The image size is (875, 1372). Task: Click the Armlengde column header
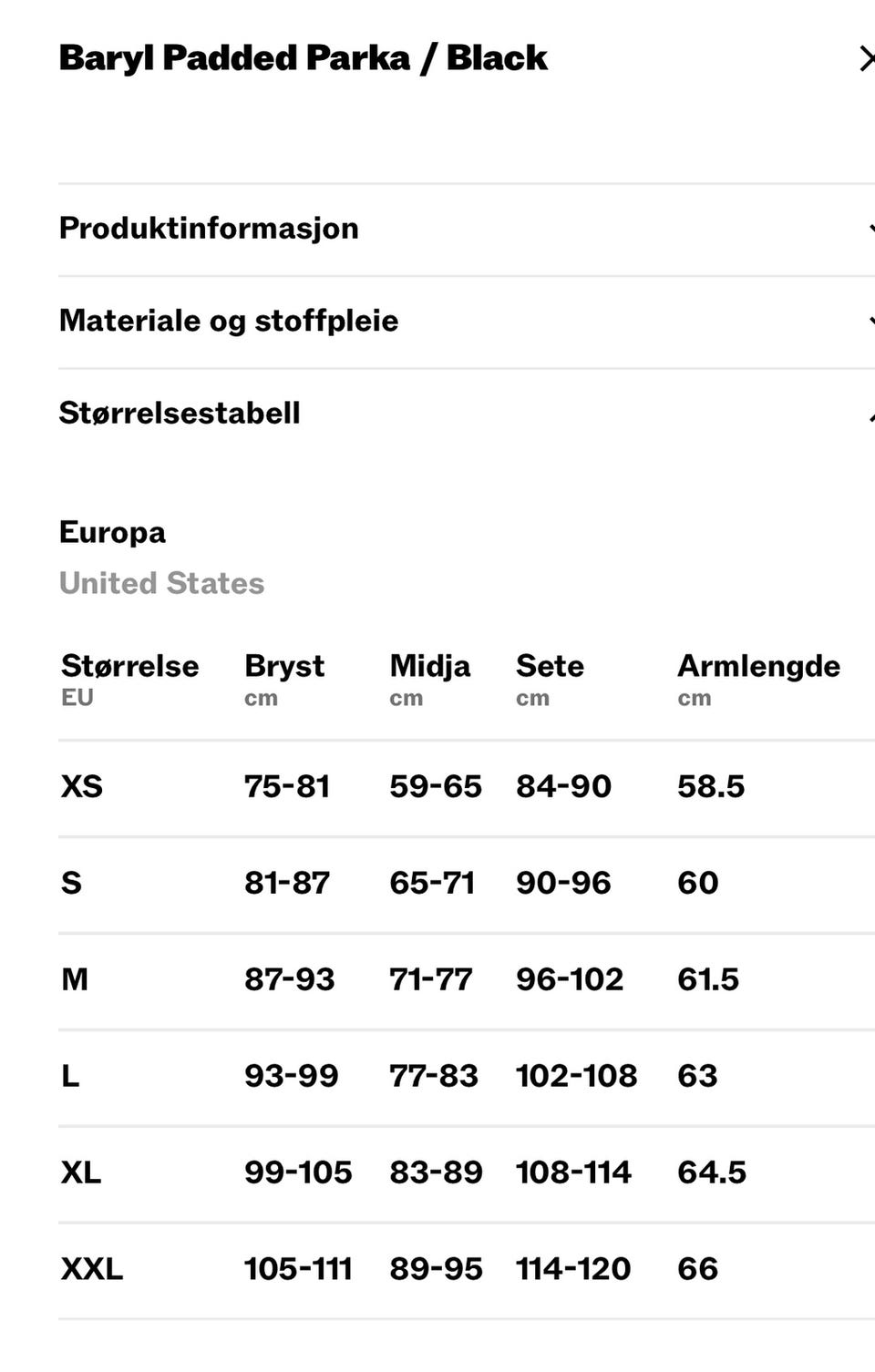[757, 666]
